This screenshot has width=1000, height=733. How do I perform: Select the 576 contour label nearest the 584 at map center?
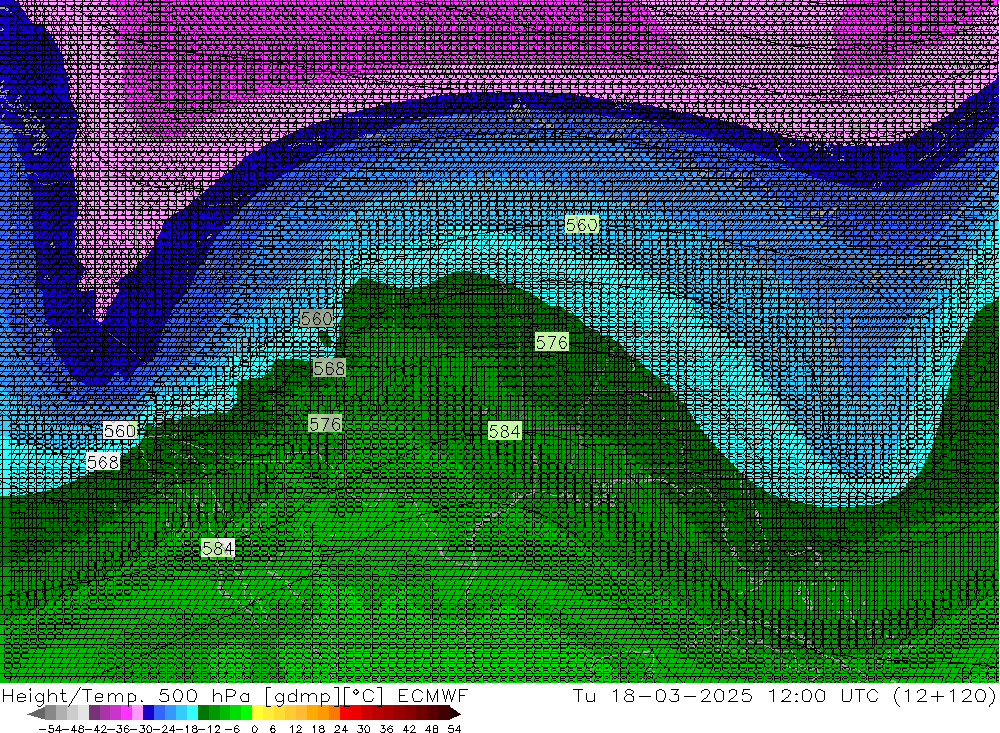point(552,342)
